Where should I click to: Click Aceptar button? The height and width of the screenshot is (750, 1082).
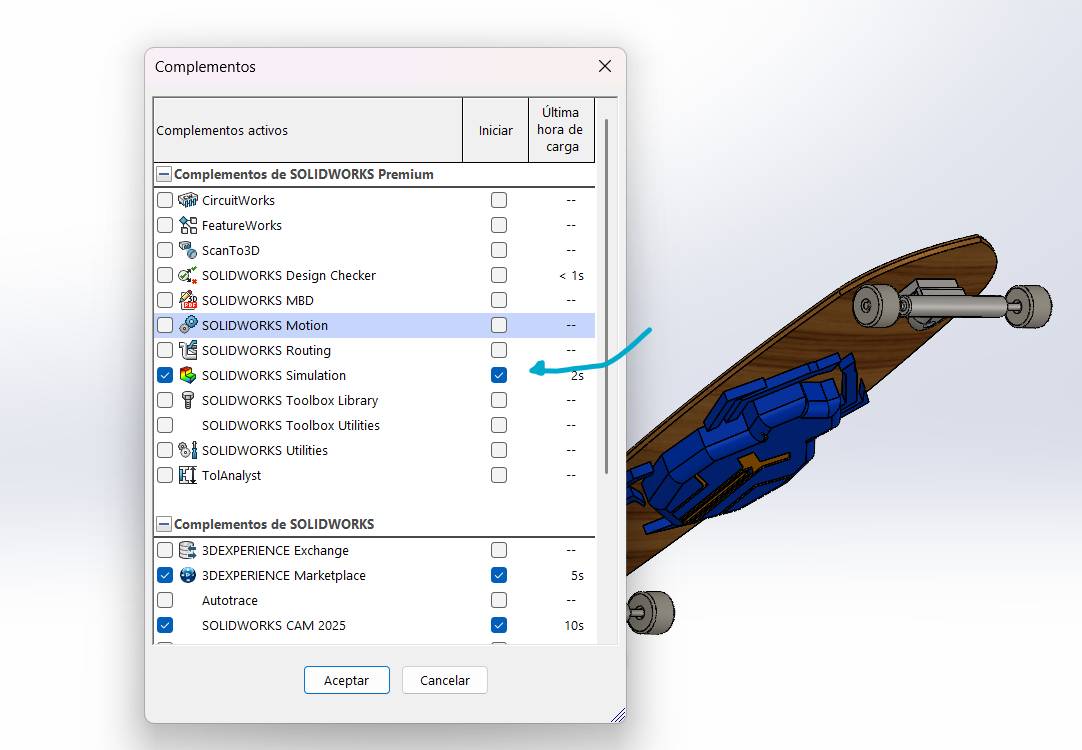tap(346, 680)
